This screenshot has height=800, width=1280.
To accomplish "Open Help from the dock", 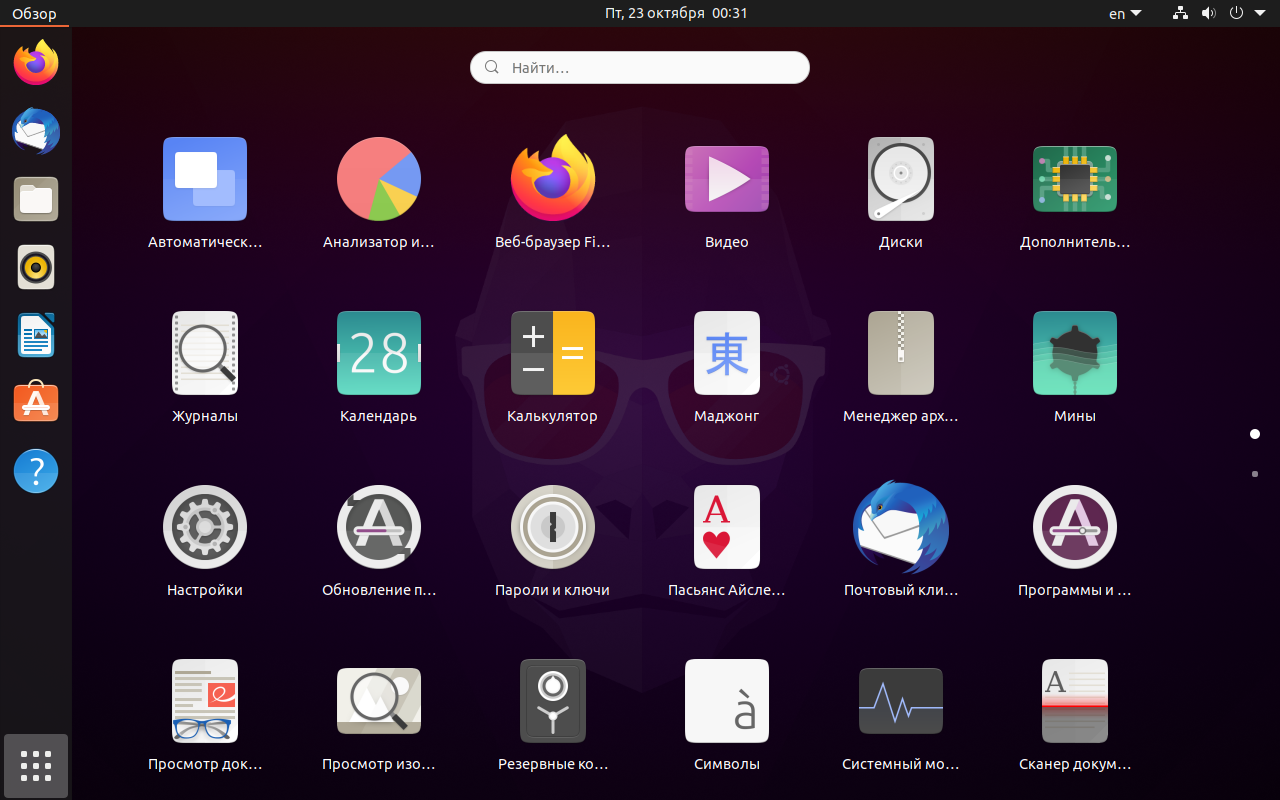I will (x=36, y=471).
